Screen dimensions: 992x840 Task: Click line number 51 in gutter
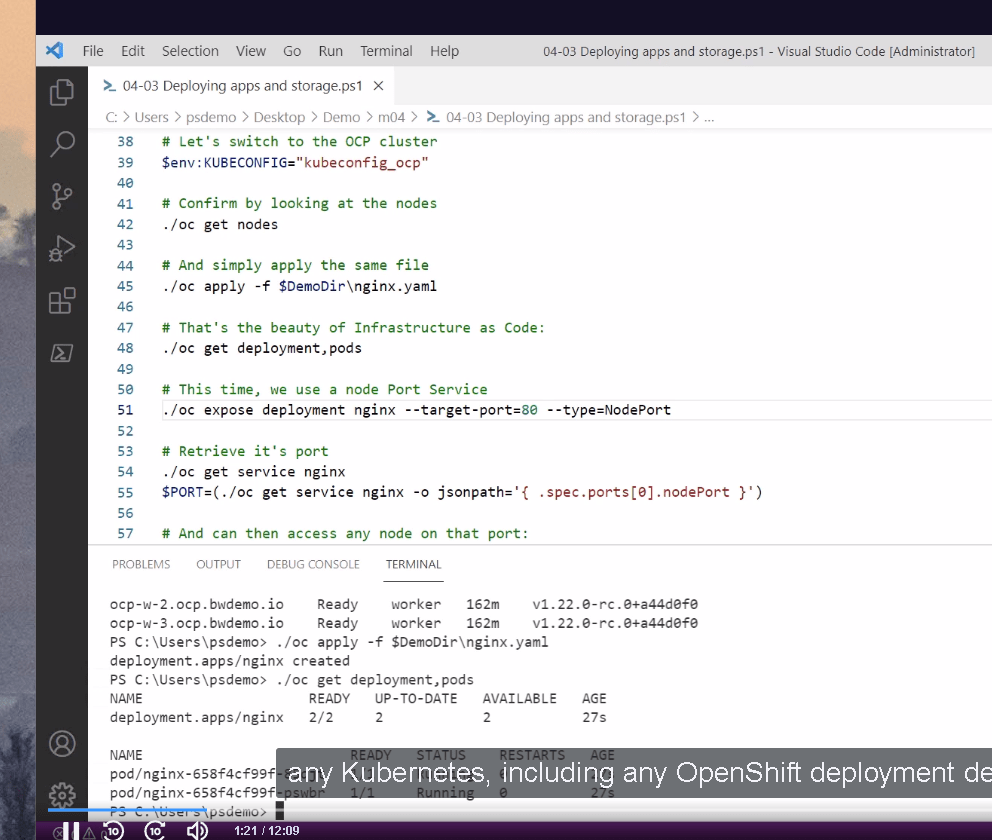tap(125, 410)
